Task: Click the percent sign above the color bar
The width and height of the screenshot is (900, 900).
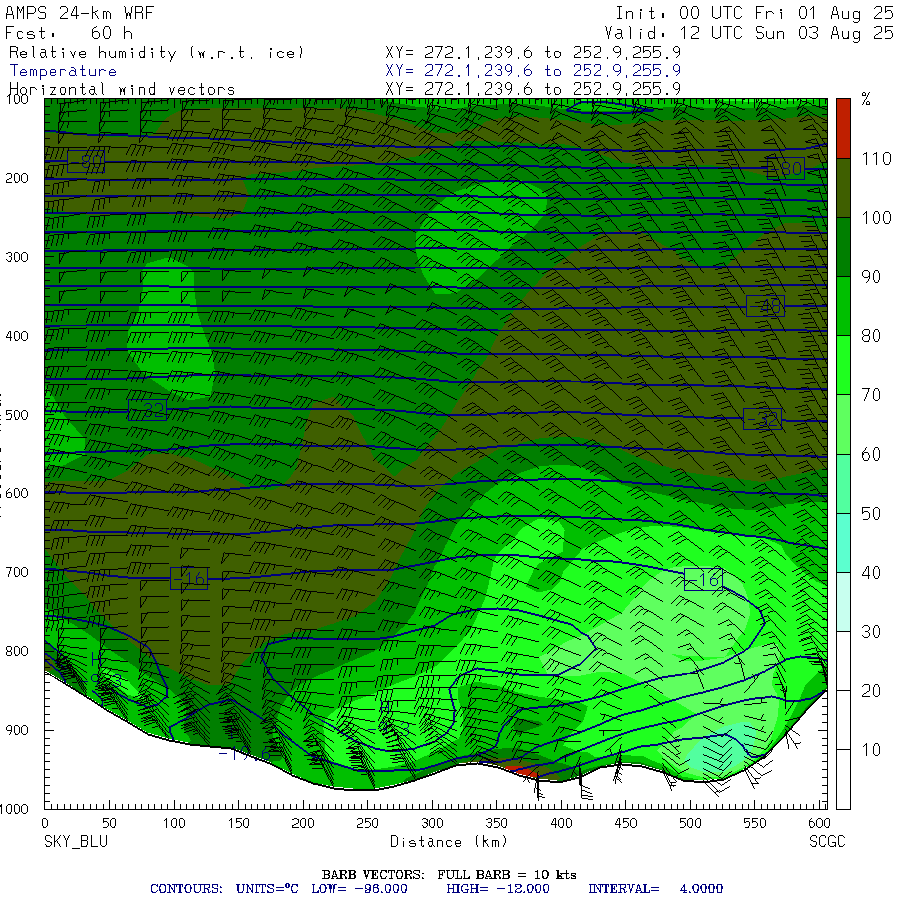Action: point(866,99)
